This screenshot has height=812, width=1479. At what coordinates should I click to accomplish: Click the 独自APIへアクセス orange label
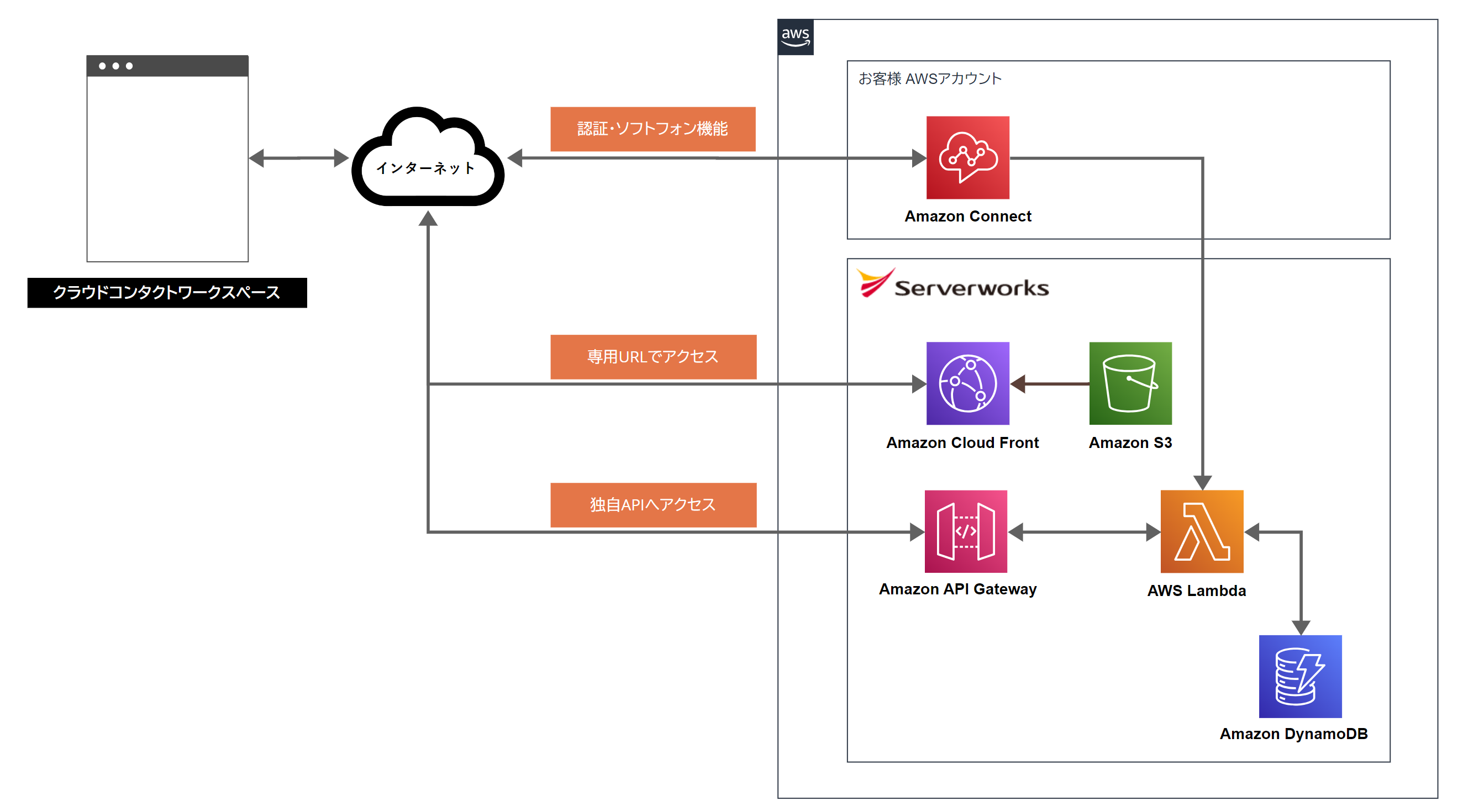(x=653, y=504)
